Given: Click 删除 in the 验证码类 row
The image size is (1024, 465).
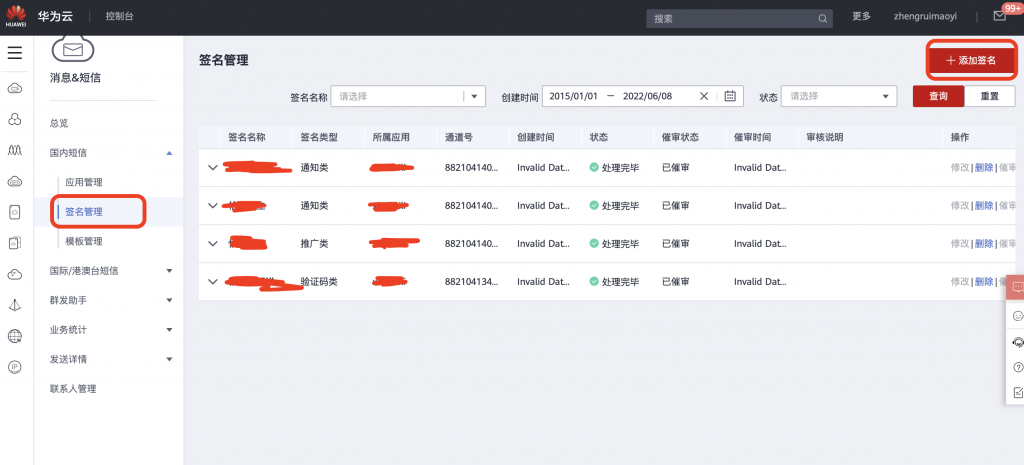Looking at the screenshot, I should pyautogui.click(x=984, y=281).
